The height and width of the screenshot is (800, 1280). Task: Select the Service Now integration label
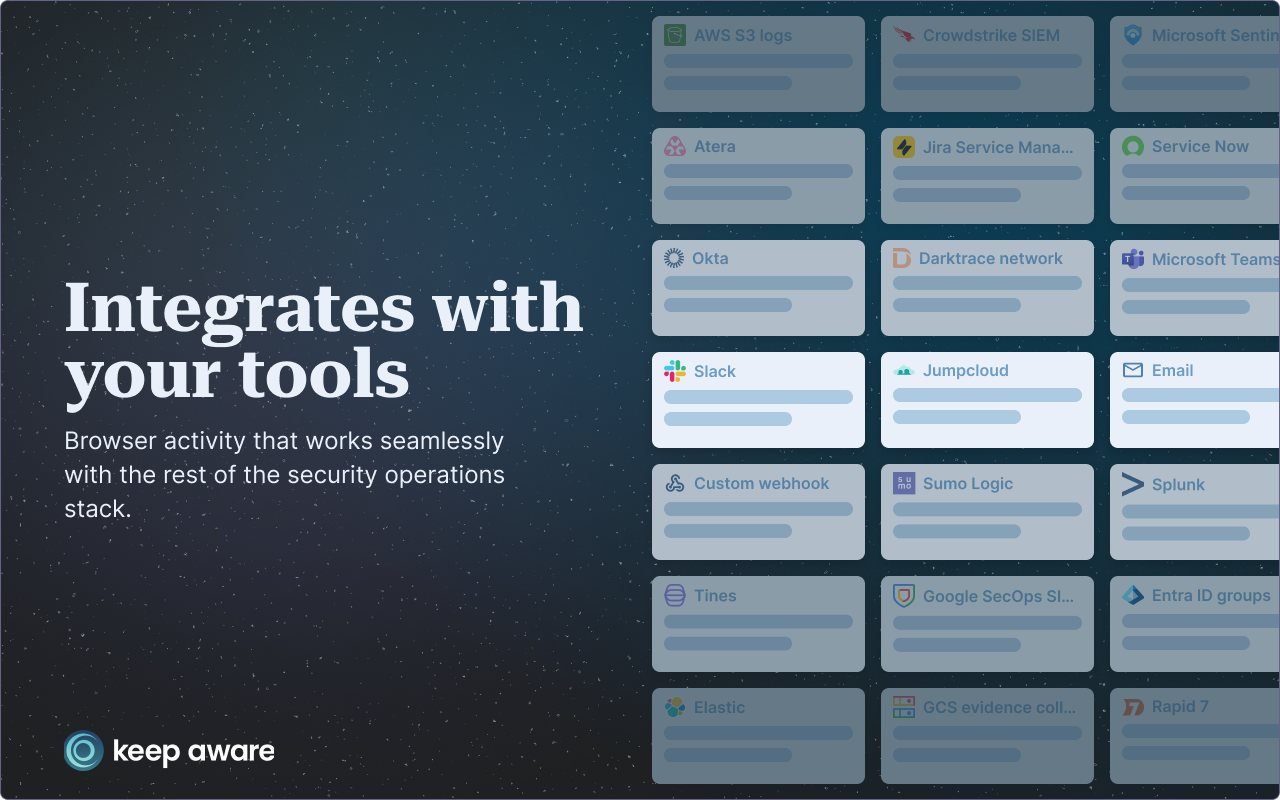click(x=1200, y=146)
